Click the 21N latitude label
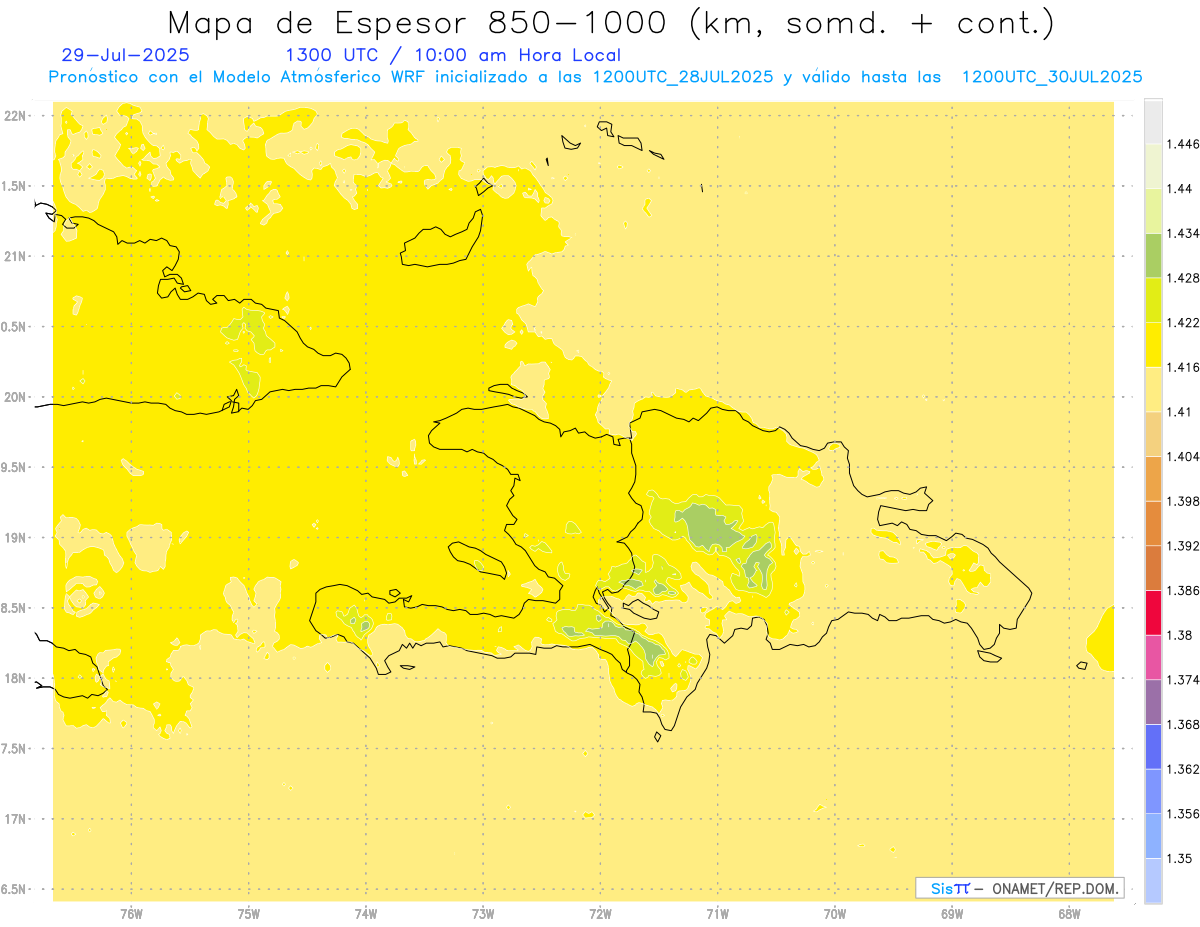This screenshot has height=927, width=1200. 16,256
